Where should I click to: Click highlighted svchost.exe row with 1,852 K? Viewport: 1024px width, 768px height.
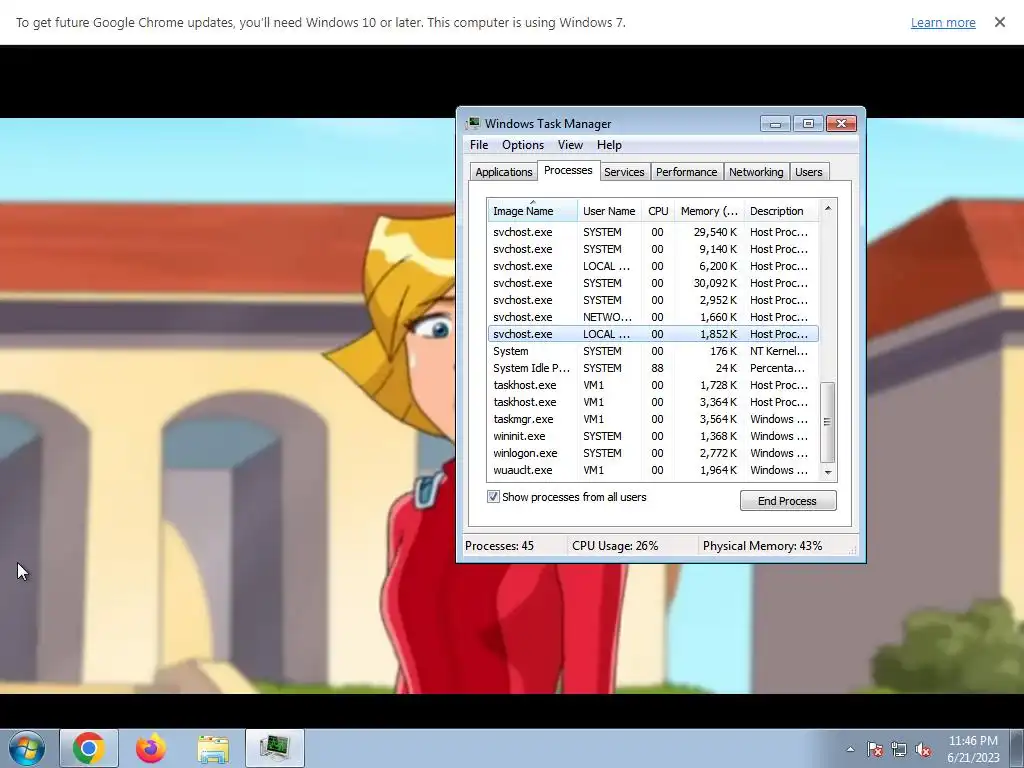click(653, 334)
